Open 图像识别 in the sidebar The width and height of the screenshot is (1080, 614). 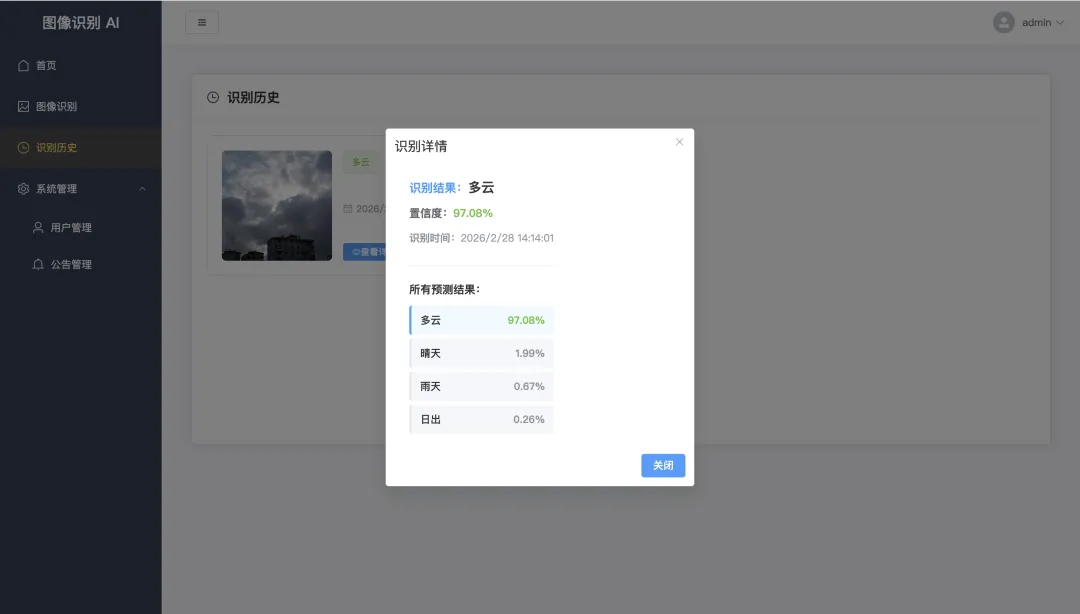81,106
